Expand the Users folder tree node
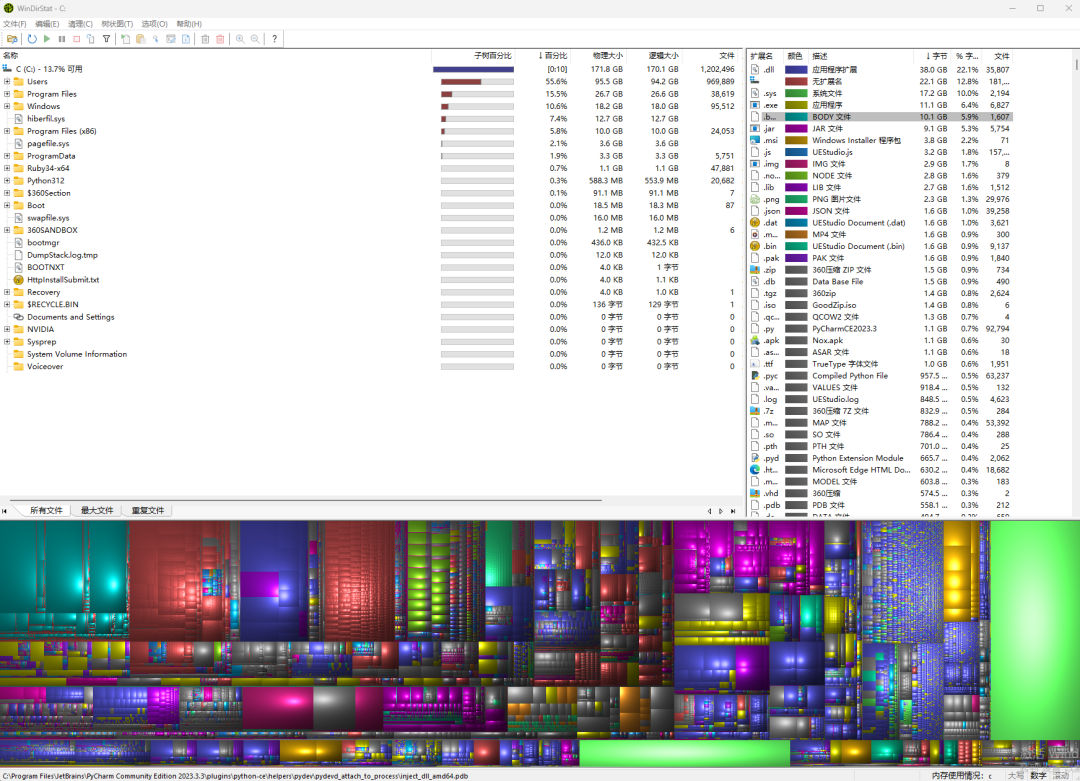1080x781 pixels. 7,82
